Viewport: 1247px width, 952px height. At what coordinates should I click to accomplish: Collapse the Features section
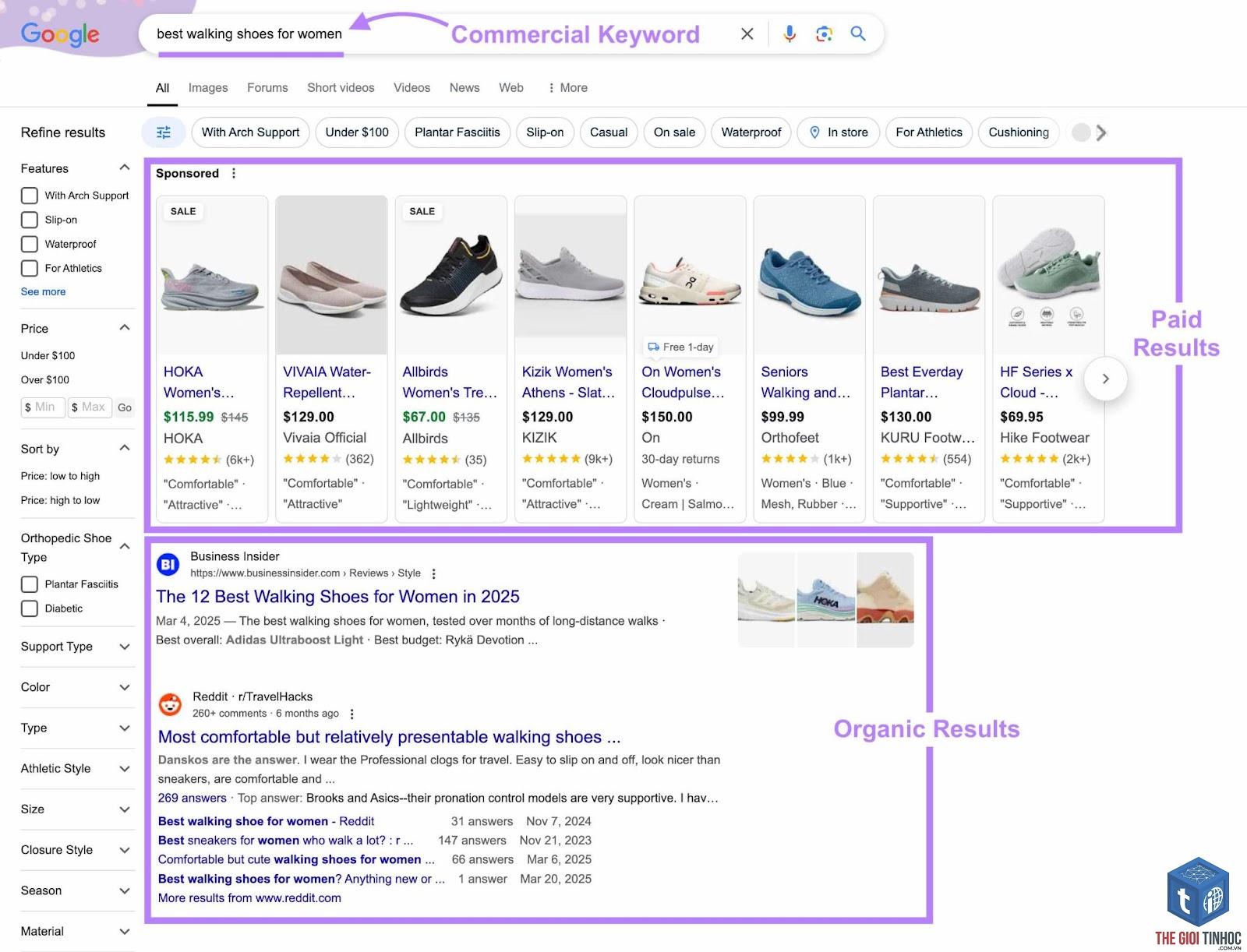pos(124,167)
